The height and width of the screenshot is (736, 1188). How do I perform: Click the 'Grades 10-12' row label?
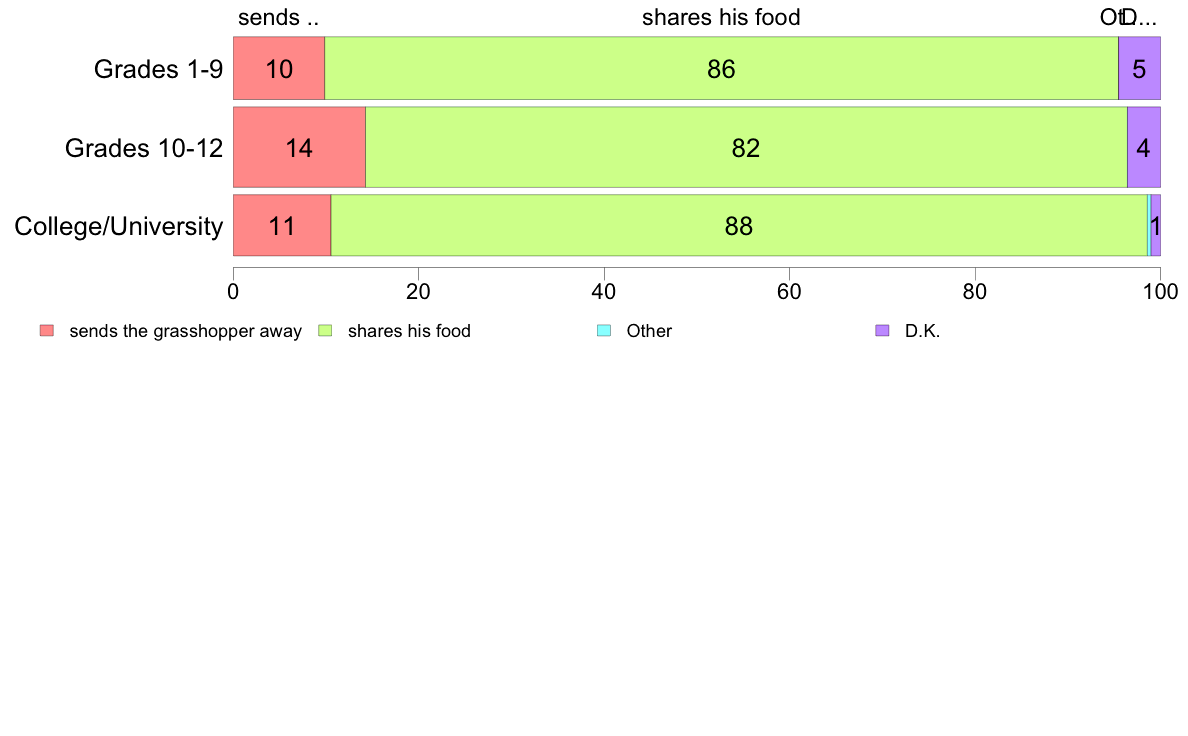144,148
